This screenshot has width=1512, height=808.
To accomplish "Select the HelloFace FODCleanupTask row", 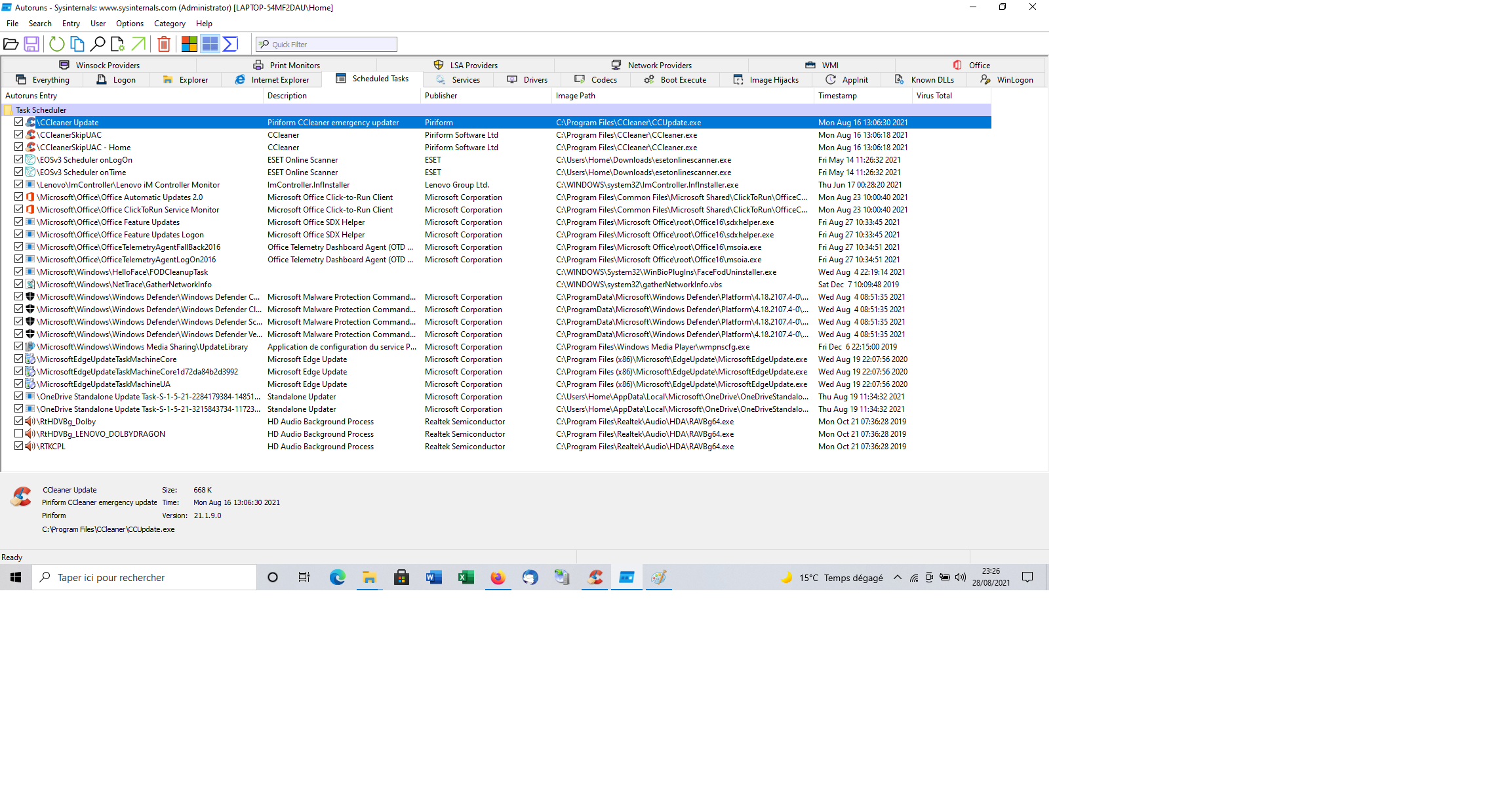I will point(496,272).
